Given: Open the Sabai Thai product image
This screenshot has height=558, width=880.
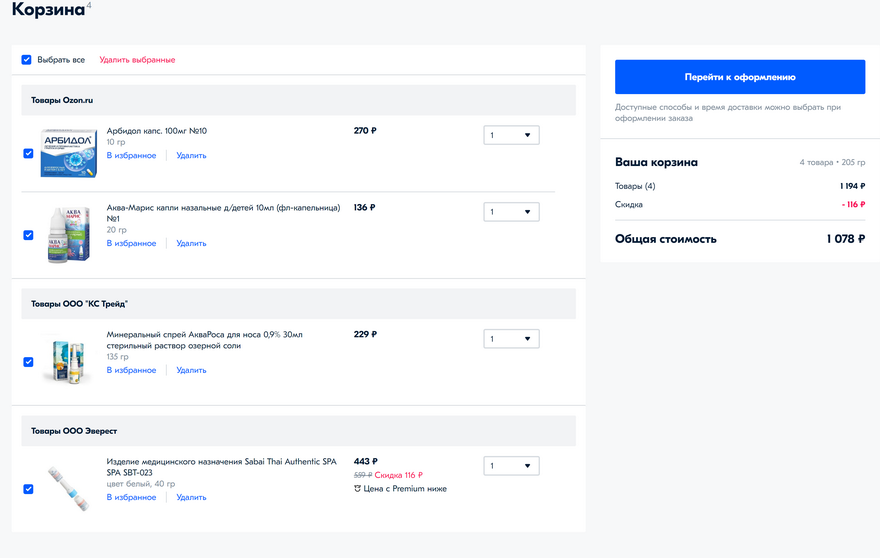Looking at the screenshot, I should point(68,488).
